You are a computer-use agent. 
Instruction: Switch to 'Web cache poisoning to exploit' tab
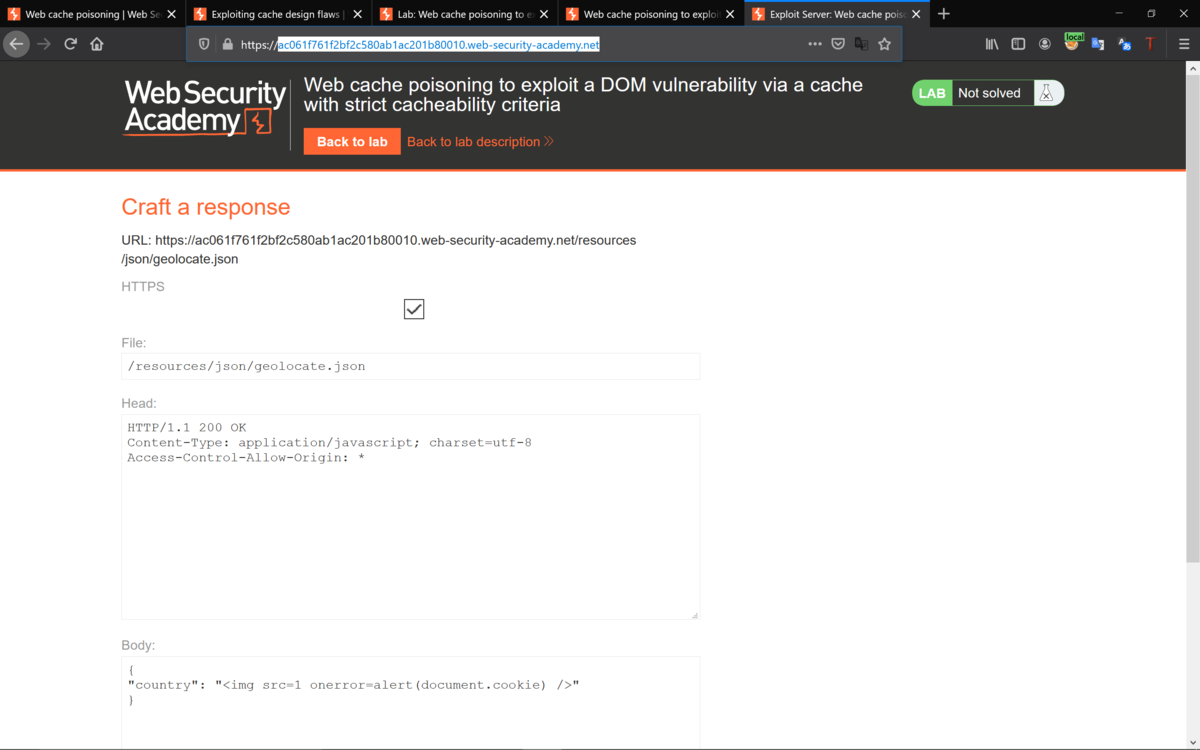click(x=650, y=14)
